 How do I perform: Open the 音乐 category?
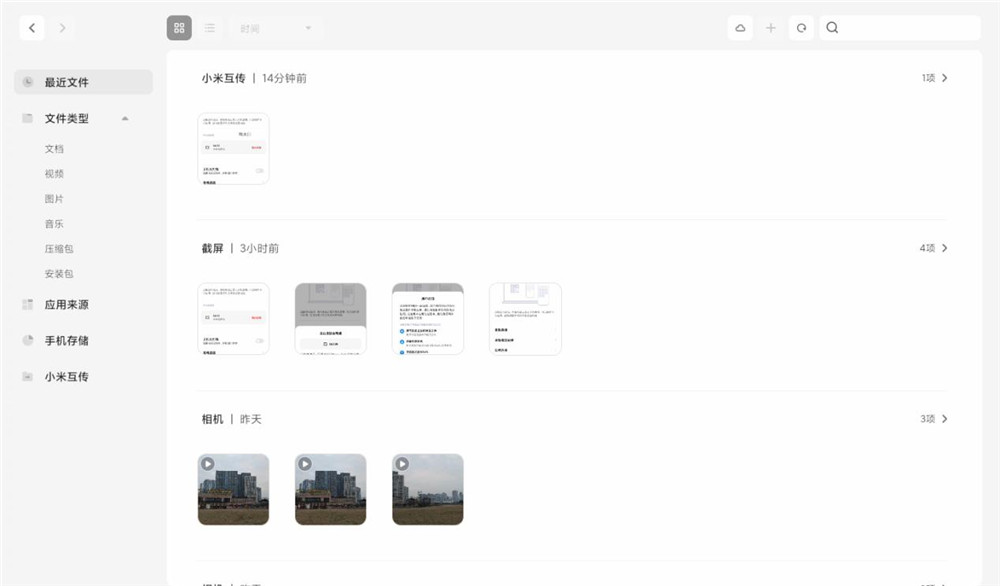point(55,223)
